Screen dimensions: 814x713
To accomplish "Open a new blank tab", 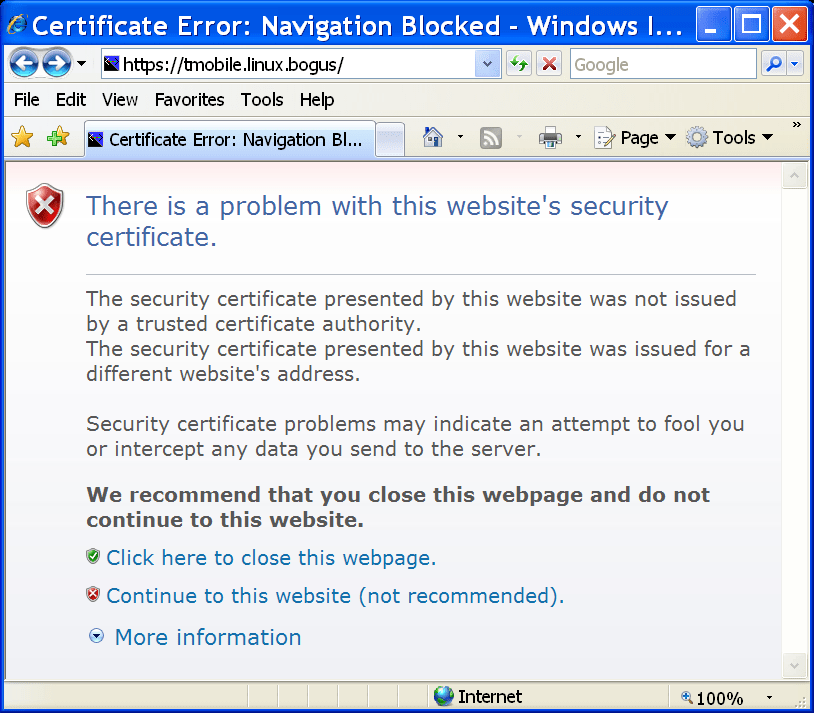I will (x=390, y=139).
